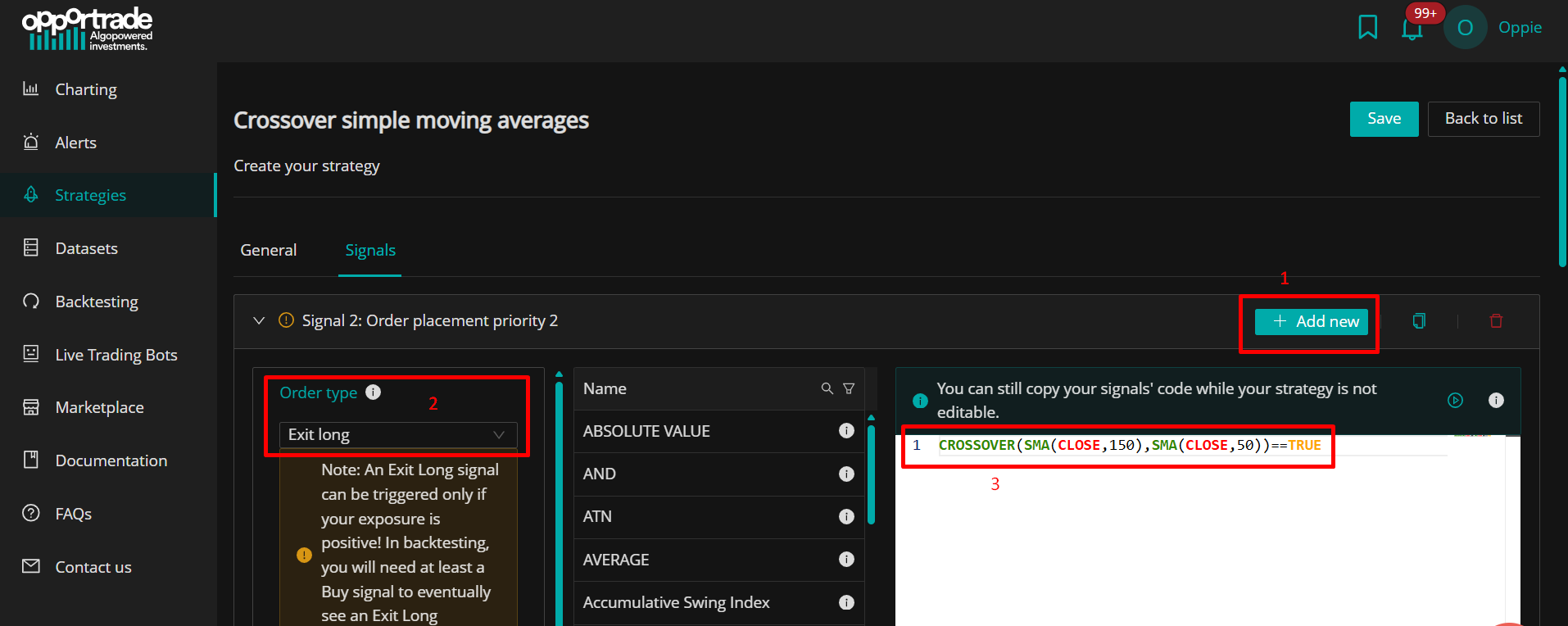Image resolution: width=1568 pixels, height=626 pixels.
Task: Click the Strategies rocket icon
Action: tap(31, 195)
